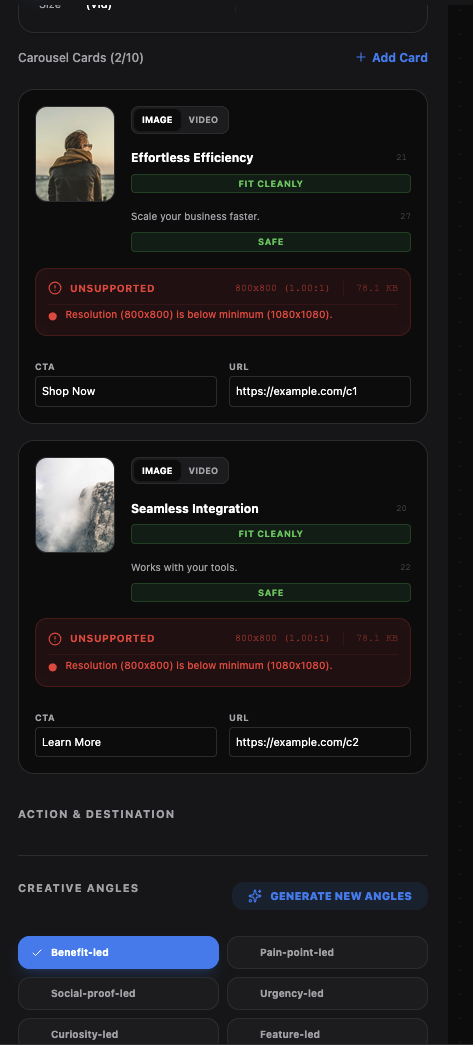
Task: Select the Pain-point-led angle
Action: [327, 952]
